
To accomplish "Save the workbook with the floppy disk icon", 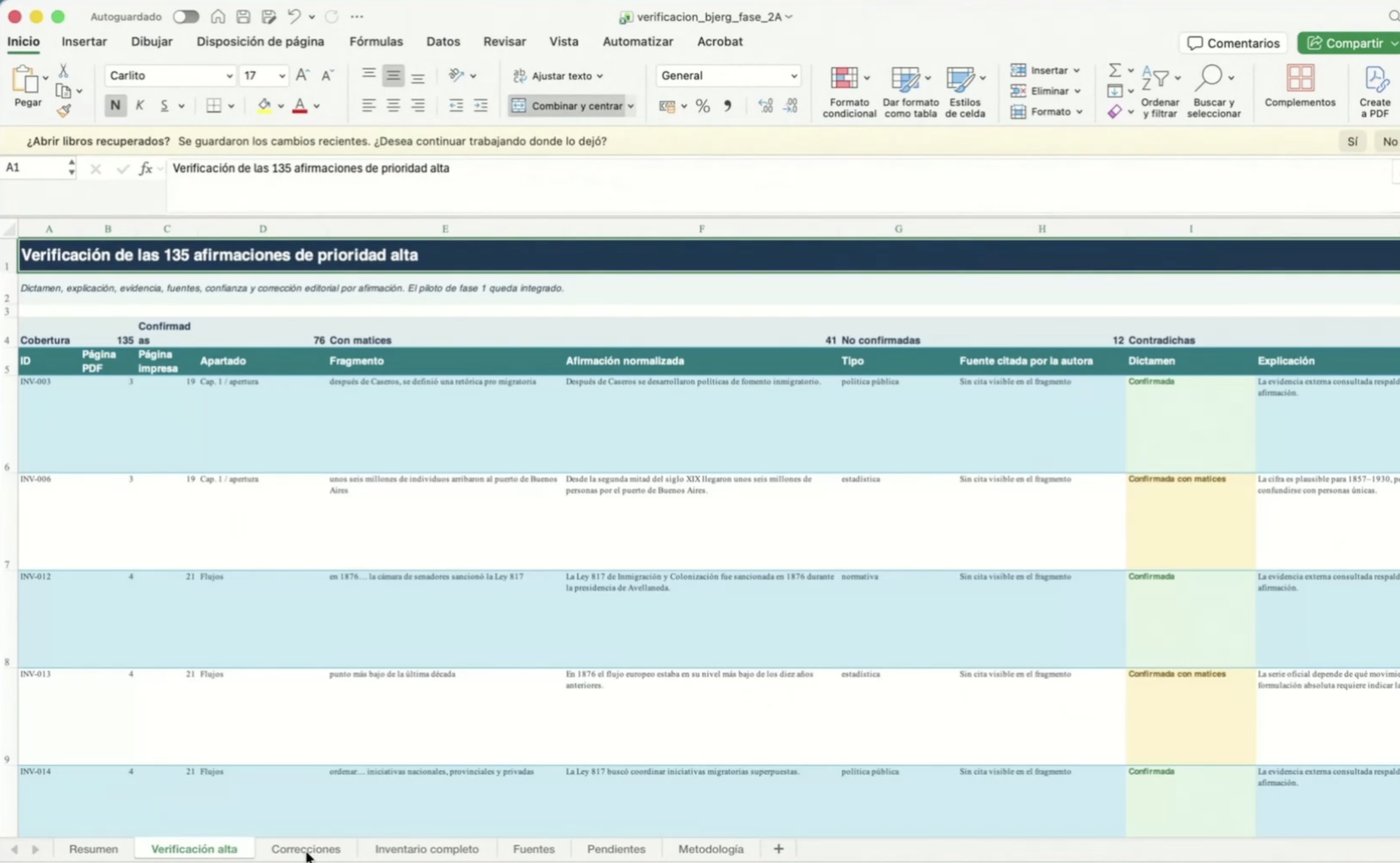I will point(243,17).
